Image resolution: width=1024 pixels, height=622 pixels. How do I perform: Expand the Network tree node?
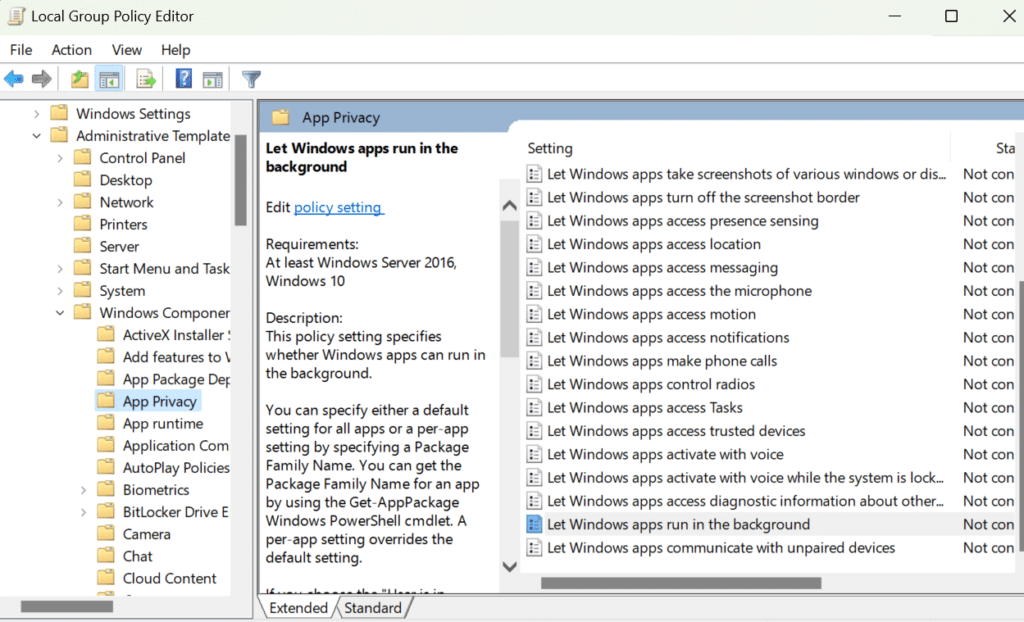coord(60,203)
